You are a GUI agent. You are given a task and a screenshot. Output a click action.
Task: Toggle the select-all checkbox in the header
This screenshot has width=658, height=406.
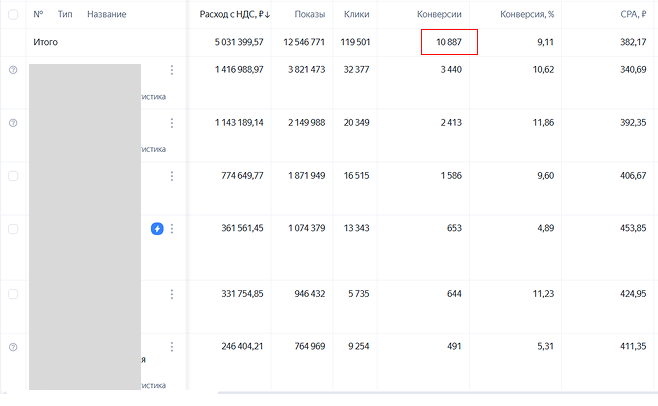[x=13, y=15]
